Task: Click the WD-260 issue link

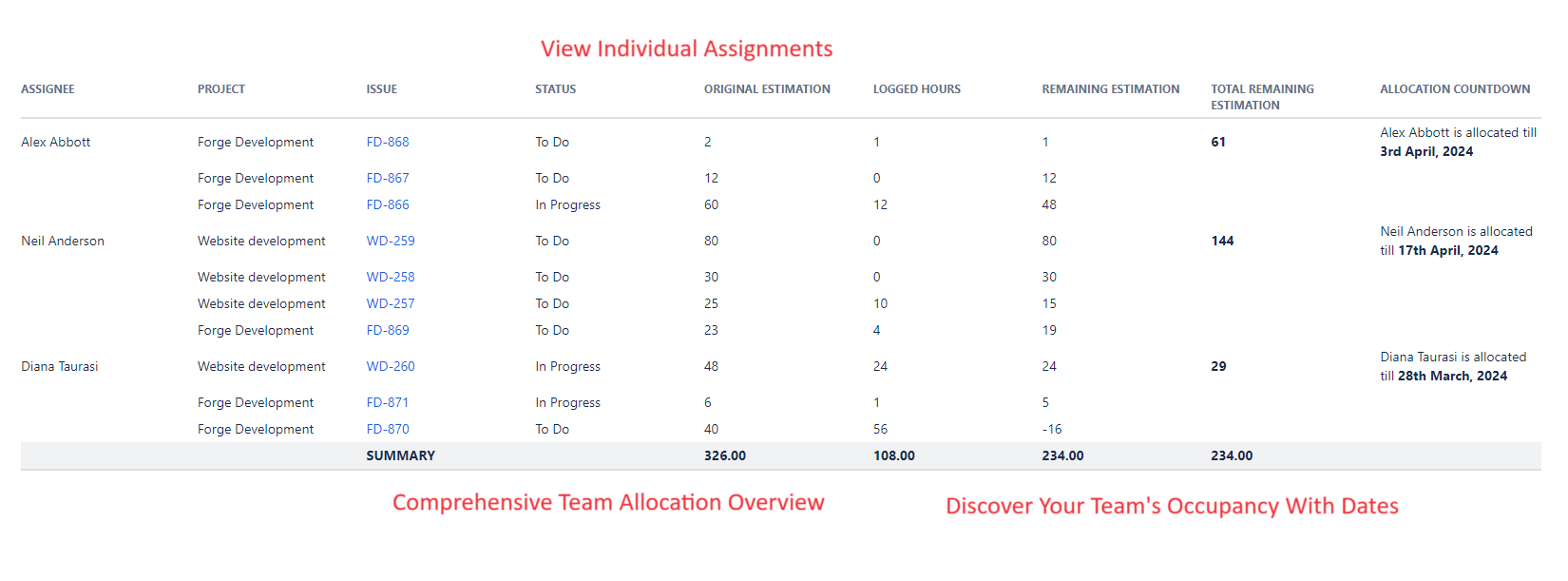Action: [x=391, y=366]
